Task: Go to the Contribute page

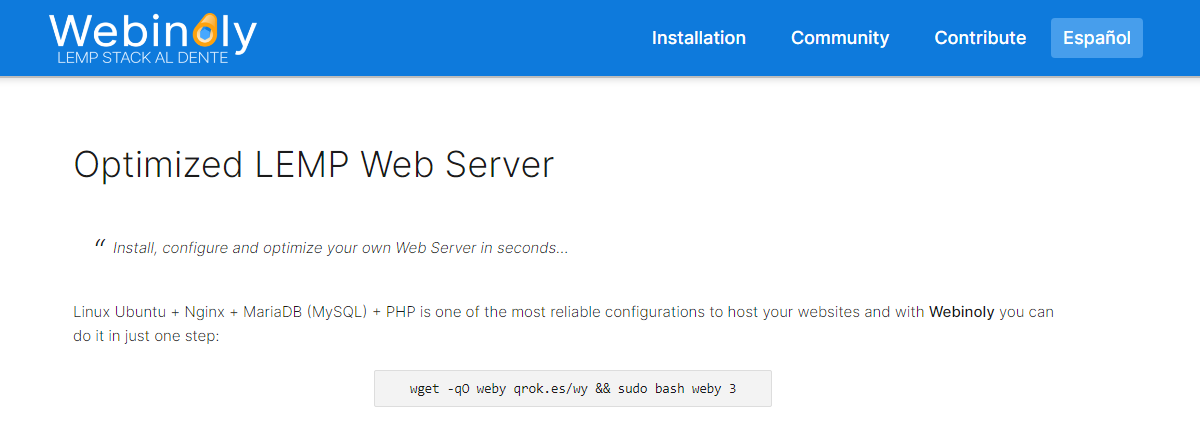Action: coord(980,38)
